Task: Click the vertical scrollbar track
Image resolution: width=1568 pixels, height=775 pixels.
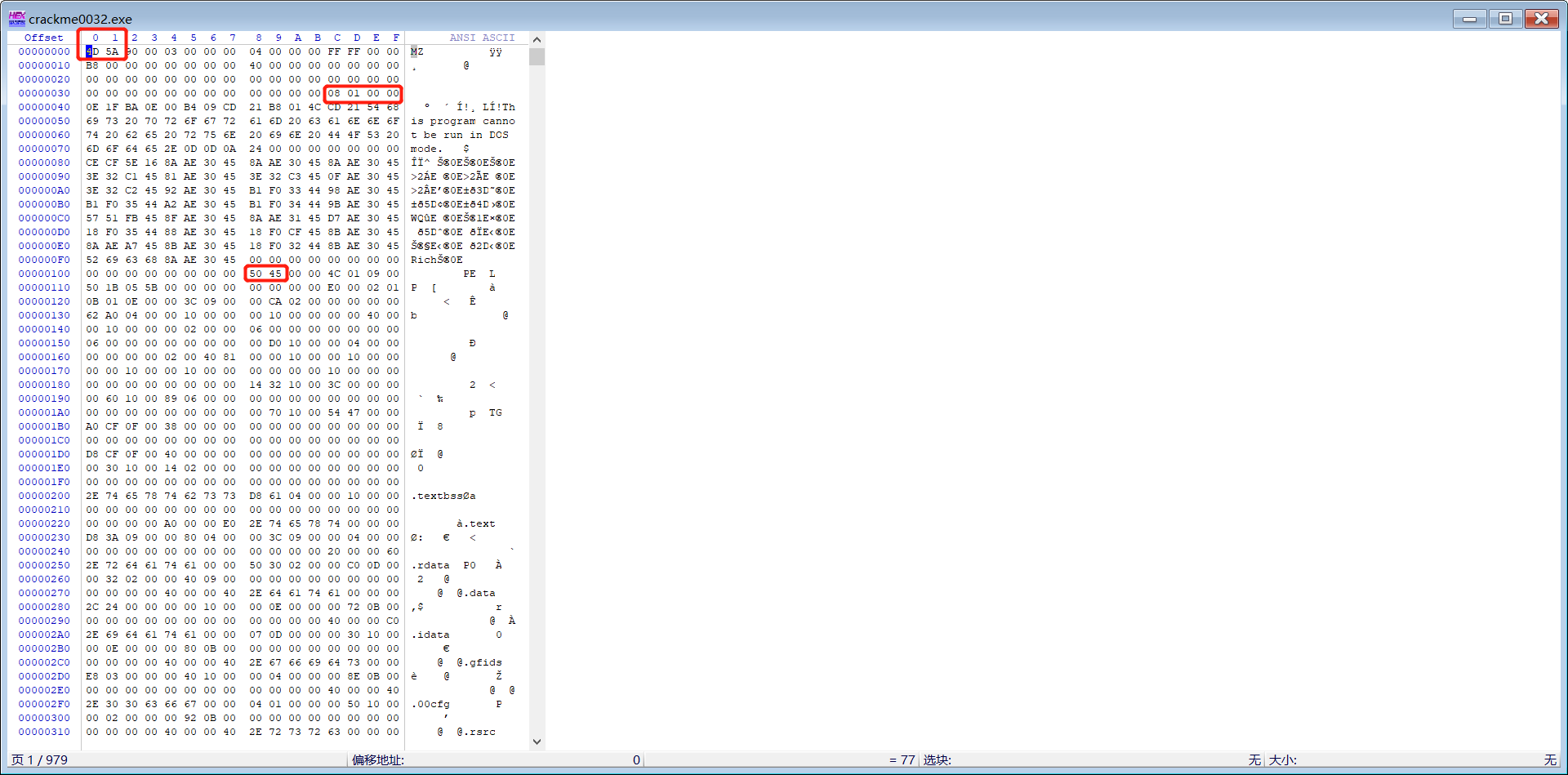Action: [537, 408]
